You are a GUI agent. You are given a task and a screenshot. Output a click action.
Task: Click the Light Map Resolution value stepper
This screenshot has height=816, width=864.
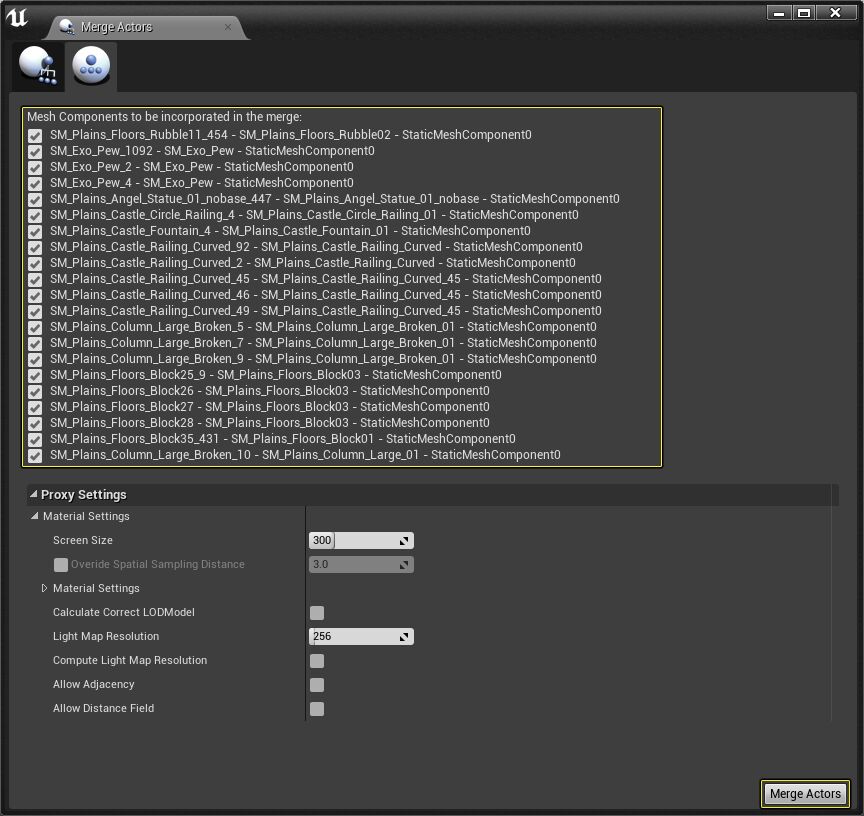[x=404, y=636]
